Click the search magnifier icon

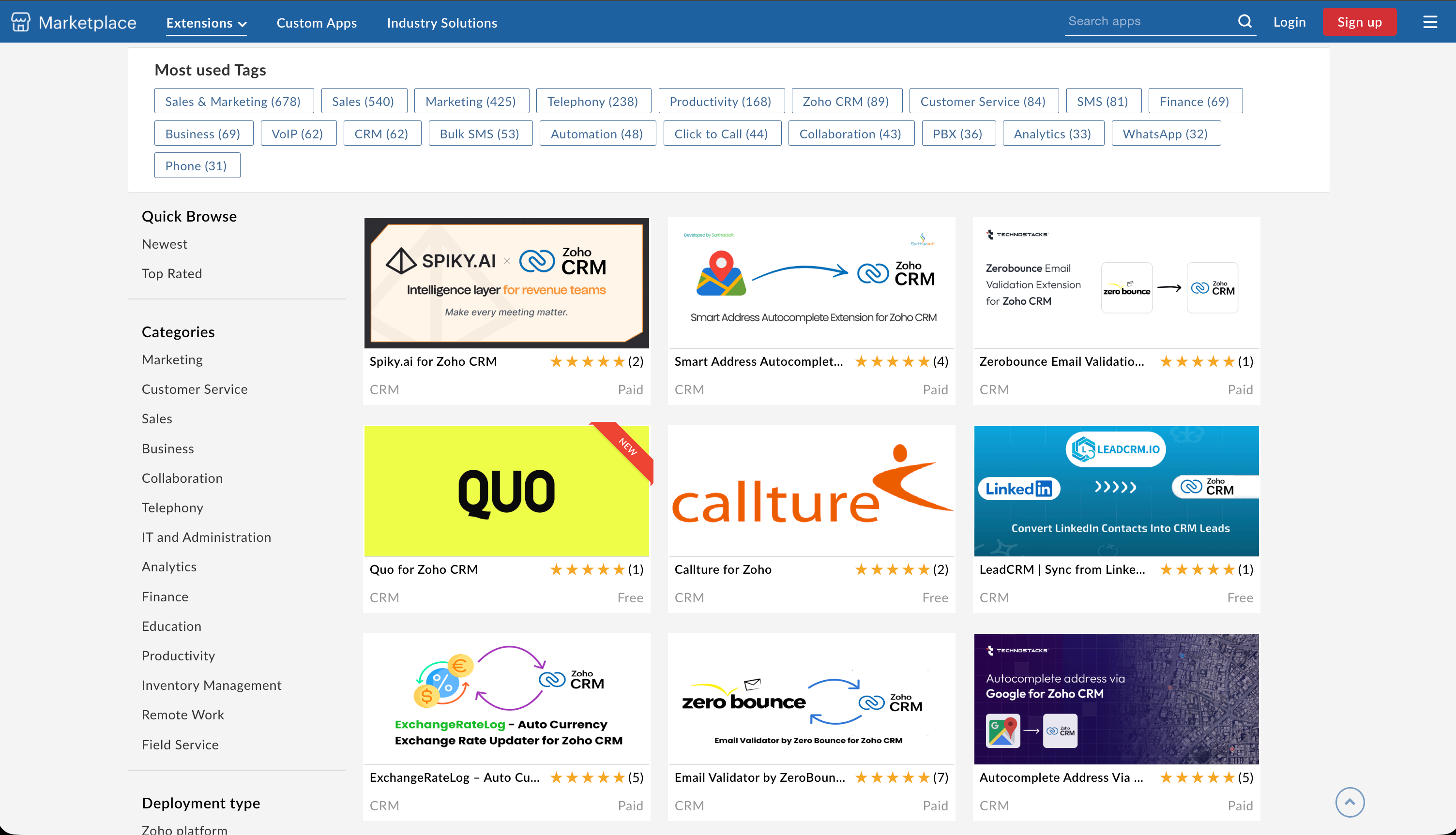click(x=1244, y=22)
